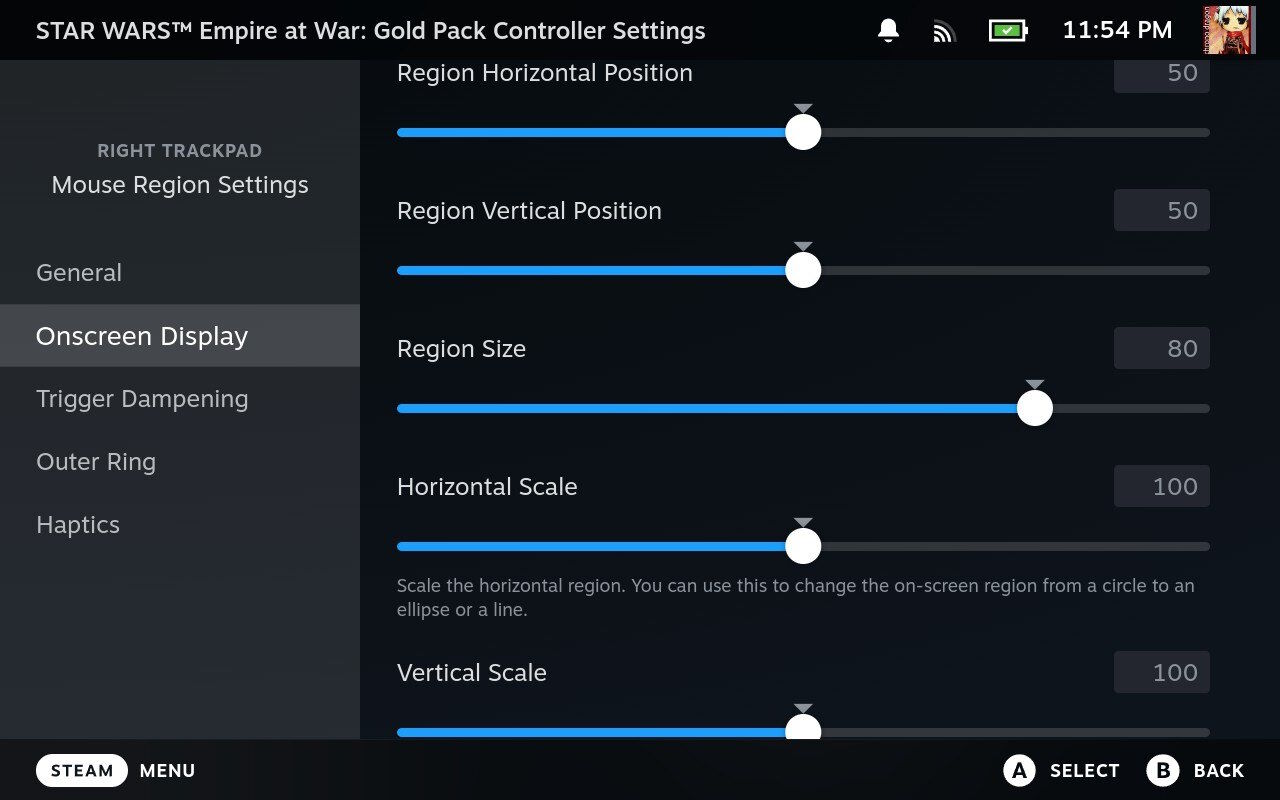Click the Region Vertical Position slider handle
This screenshot has width=1280, height=800.
pos(803,270)
